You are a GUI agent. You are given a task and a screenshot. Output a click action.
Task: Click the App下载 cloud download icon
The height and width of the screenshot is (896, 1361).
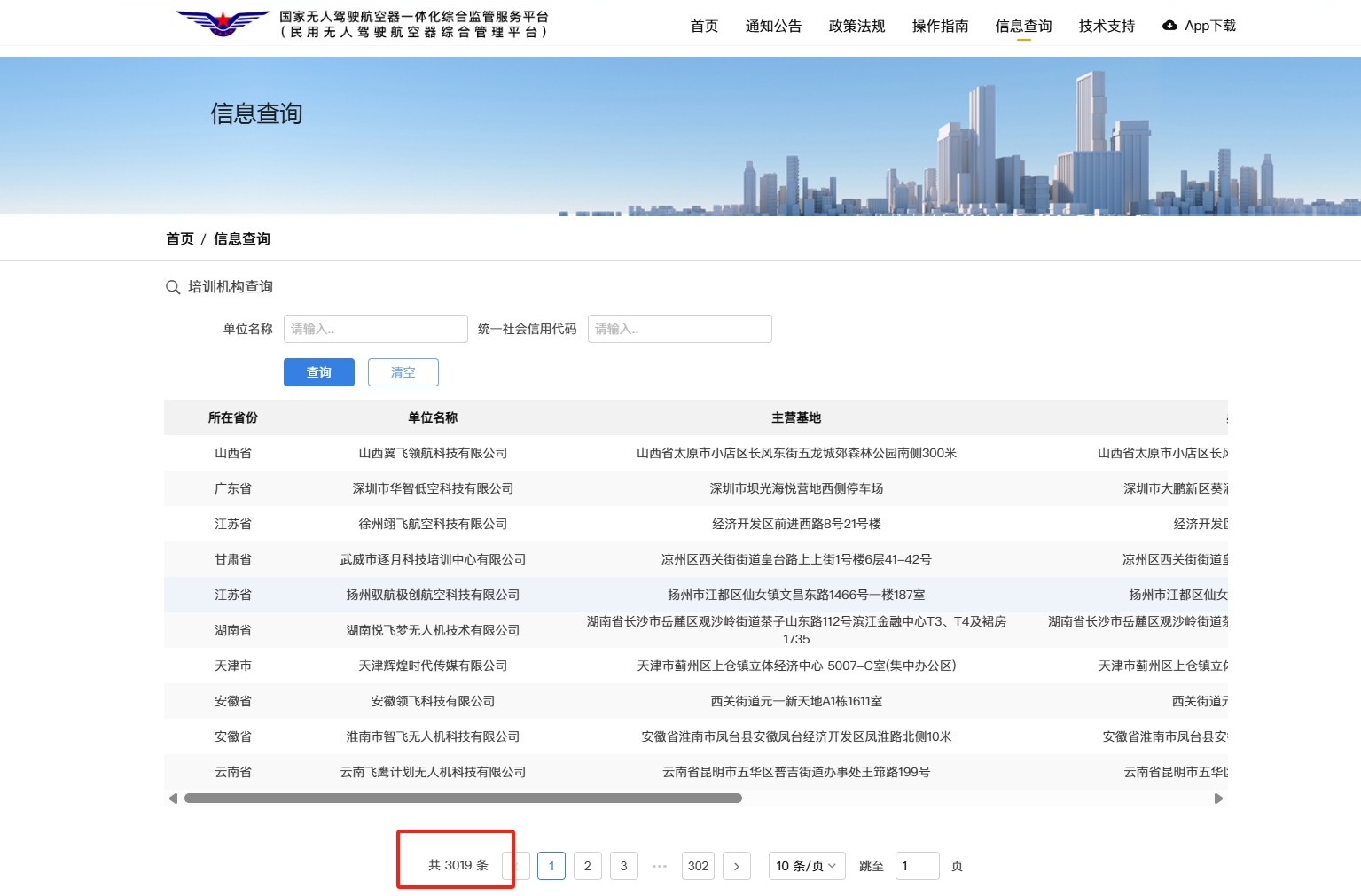point(1169,26)
